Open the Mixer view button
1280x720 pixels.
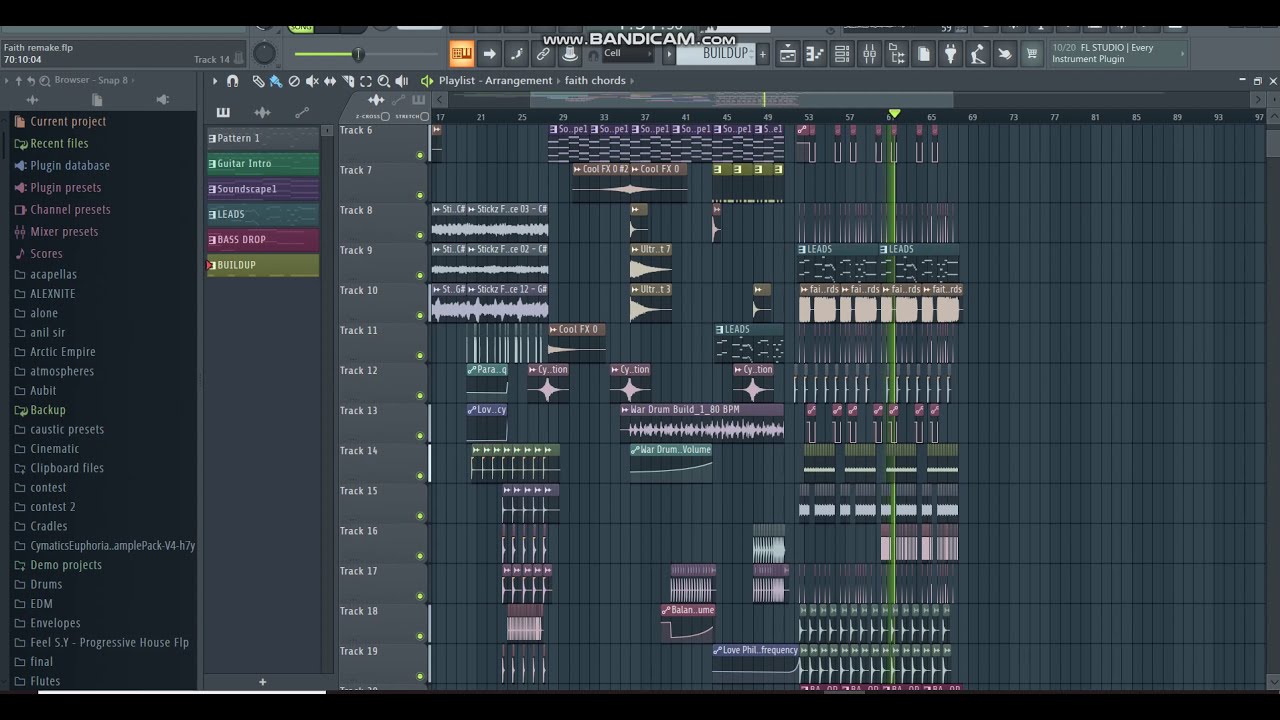869,55
